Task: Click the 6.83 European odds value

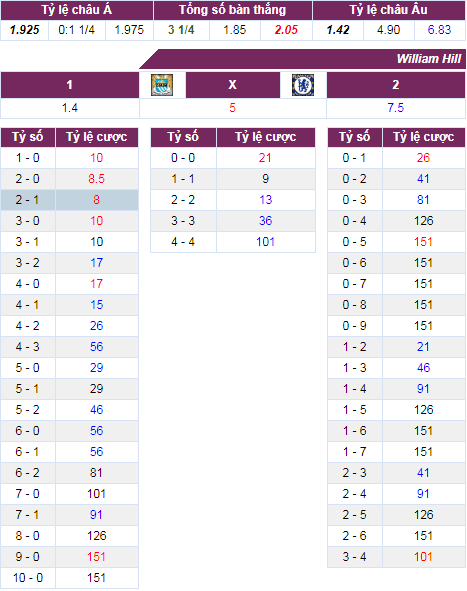Action: click(439, 30)
